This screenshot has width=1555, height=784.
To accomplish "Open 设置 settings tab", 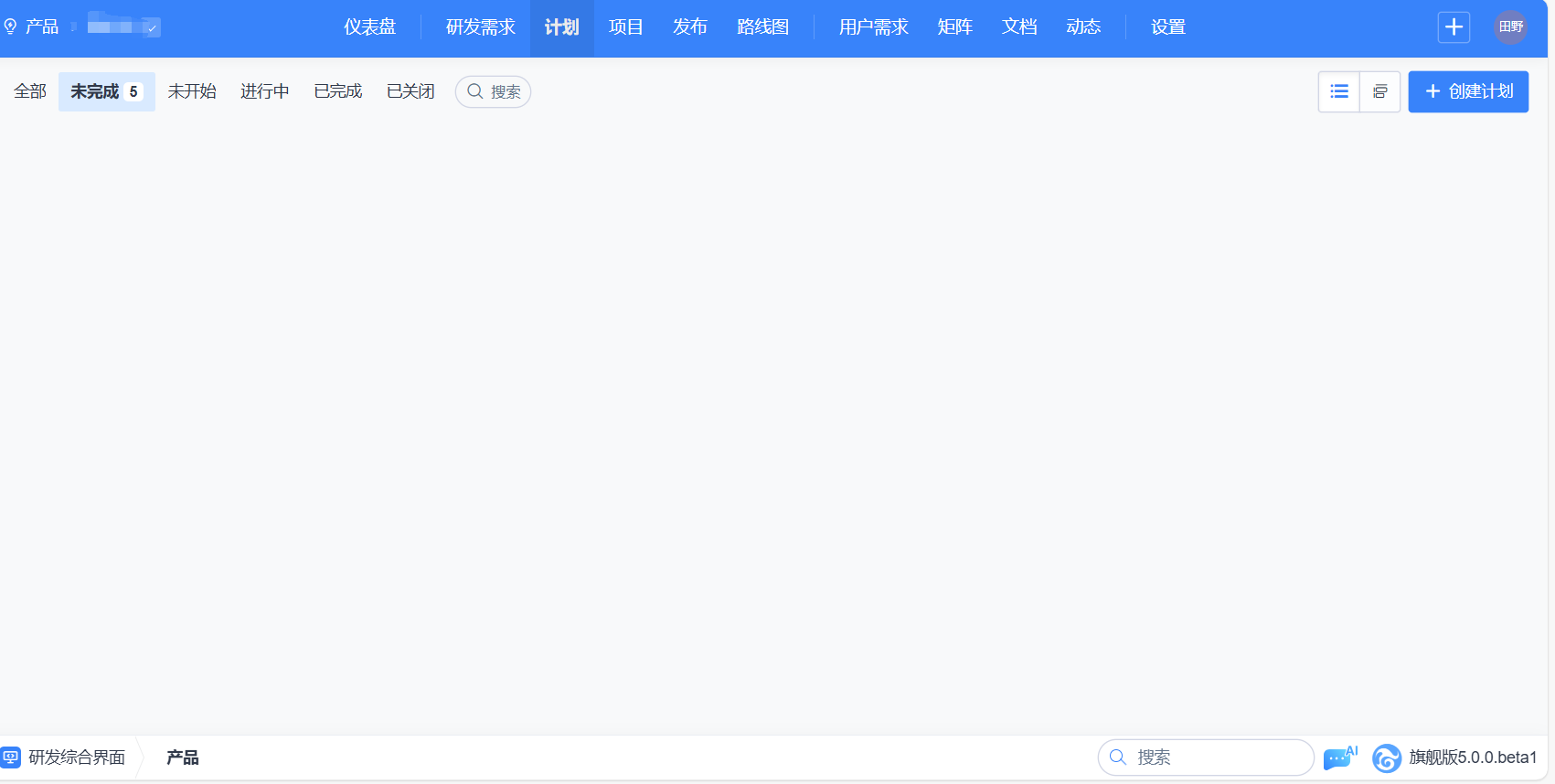I will click(1168, 27).
